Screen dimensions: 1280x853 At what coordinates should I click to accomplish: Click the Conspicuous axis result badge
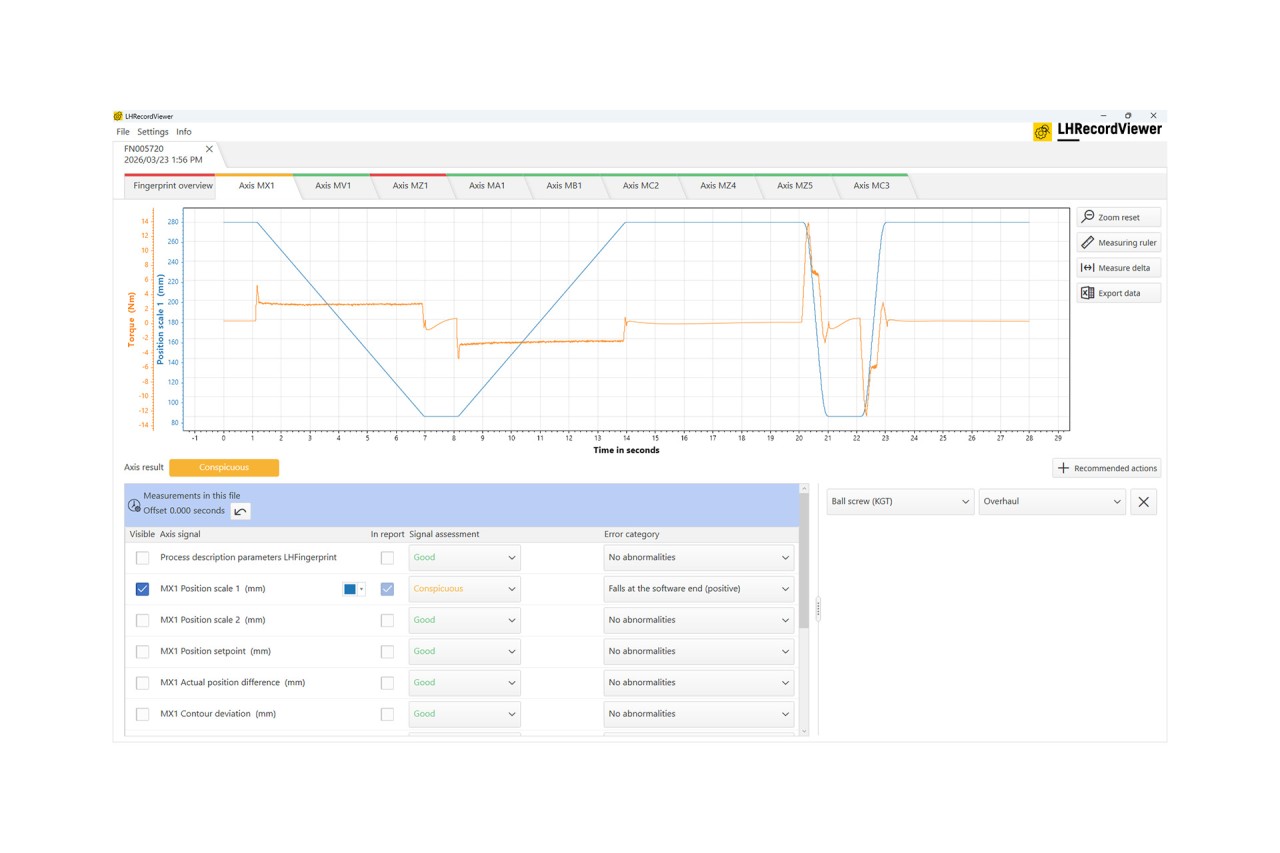pyautogui.click(x=224, y=467)
